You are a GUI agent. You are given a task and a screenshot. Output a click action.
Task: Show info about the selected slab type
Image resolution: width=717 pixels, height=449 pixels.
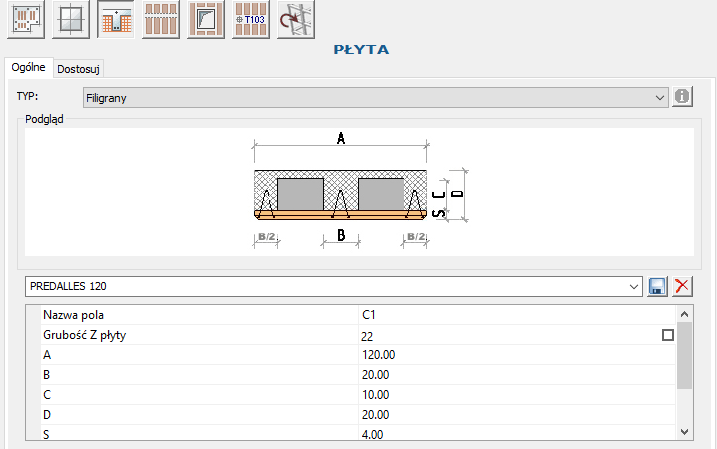pos(683,97)
